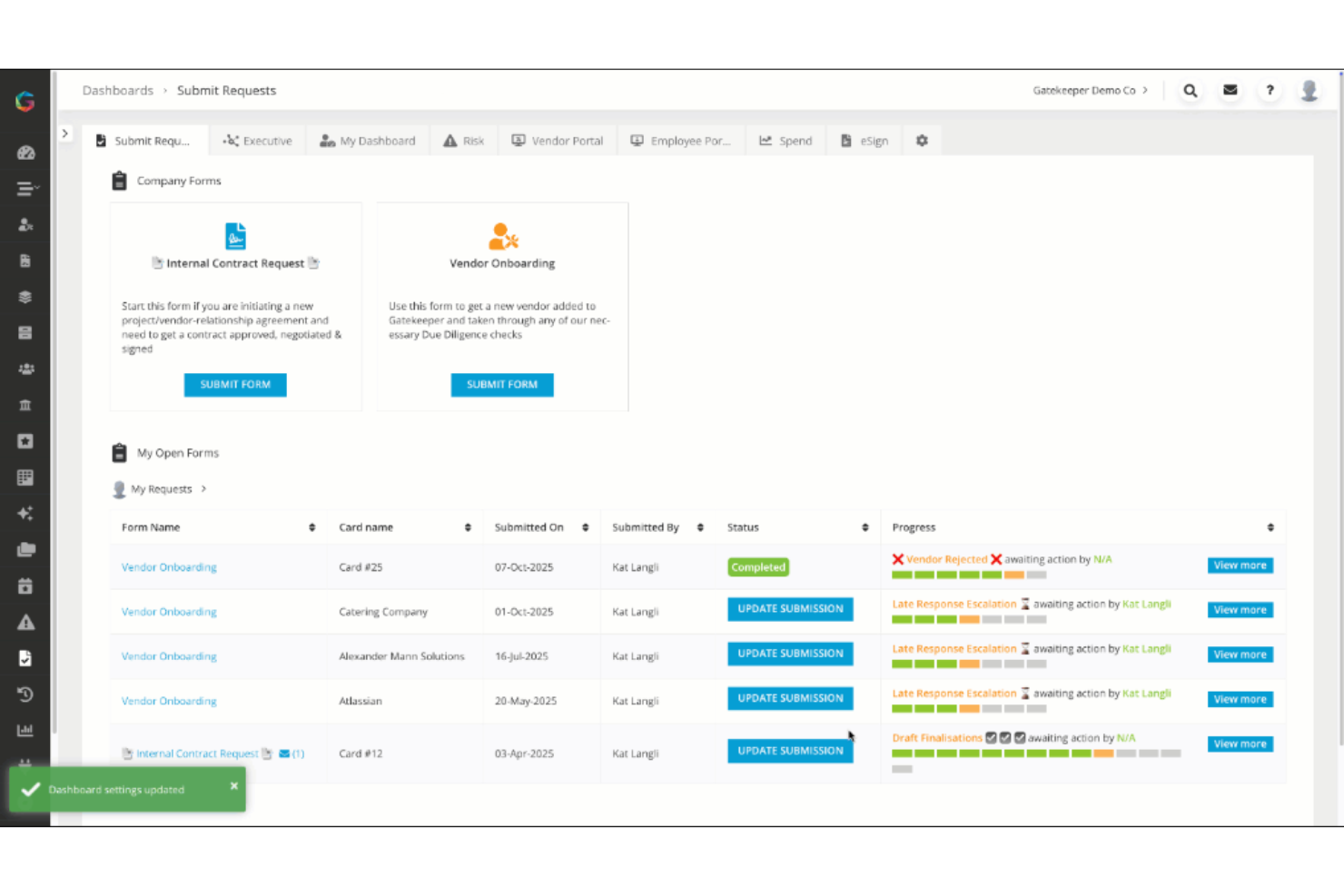Open the AI sparkle icon in sidebar
1344x896 pixels.
(x=25, y=513)
